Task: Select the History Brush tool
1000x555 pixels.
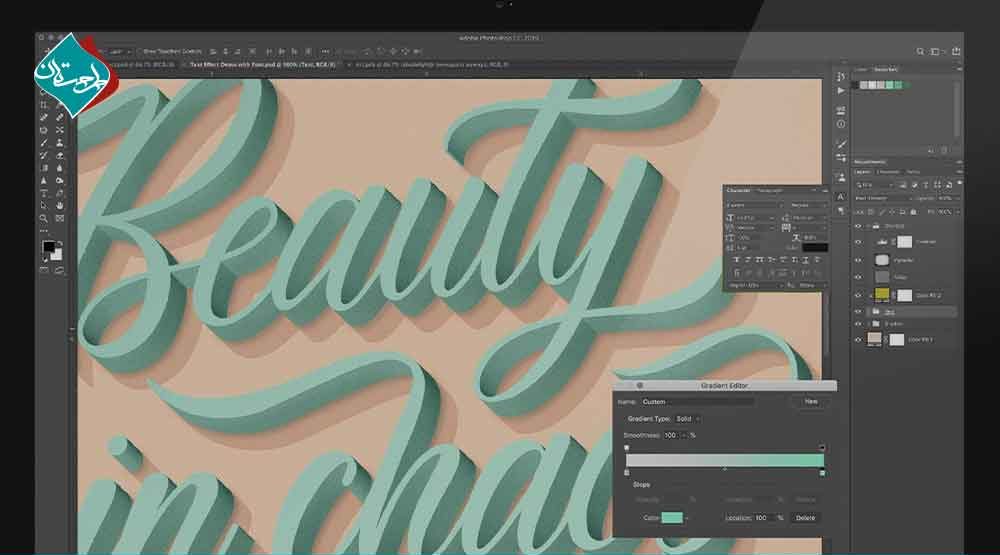Action: 44,156
